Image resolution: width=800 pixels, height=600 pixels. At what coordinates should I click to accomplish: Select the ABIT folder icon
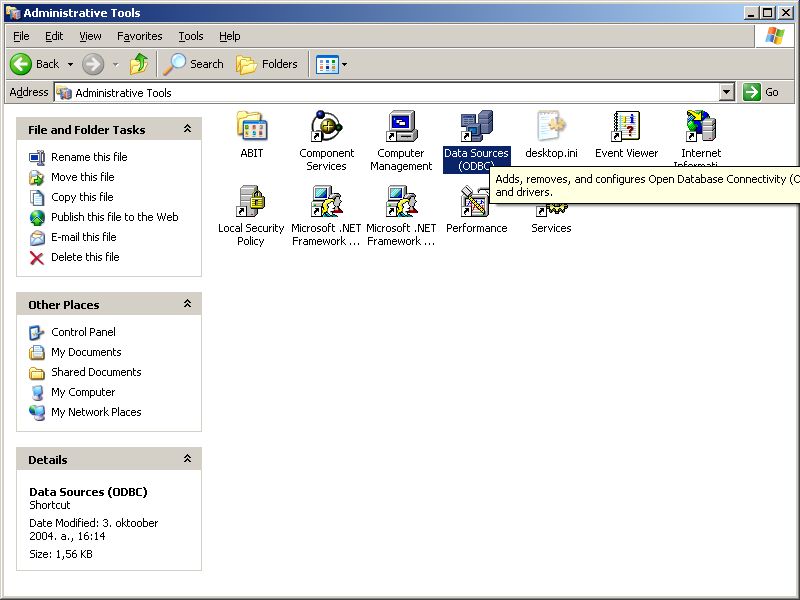[x=252, y=126]
